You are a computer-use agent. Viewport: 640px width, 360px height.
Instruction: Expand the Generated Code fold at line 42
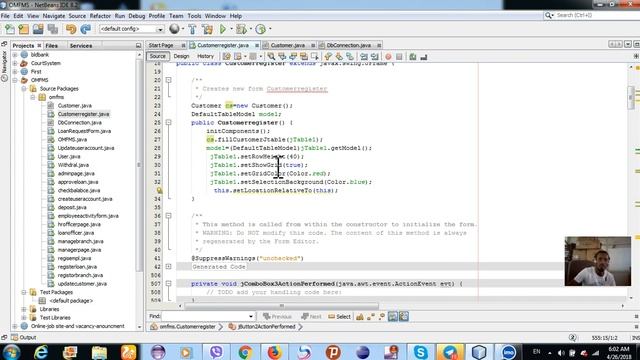click(168, 267)
